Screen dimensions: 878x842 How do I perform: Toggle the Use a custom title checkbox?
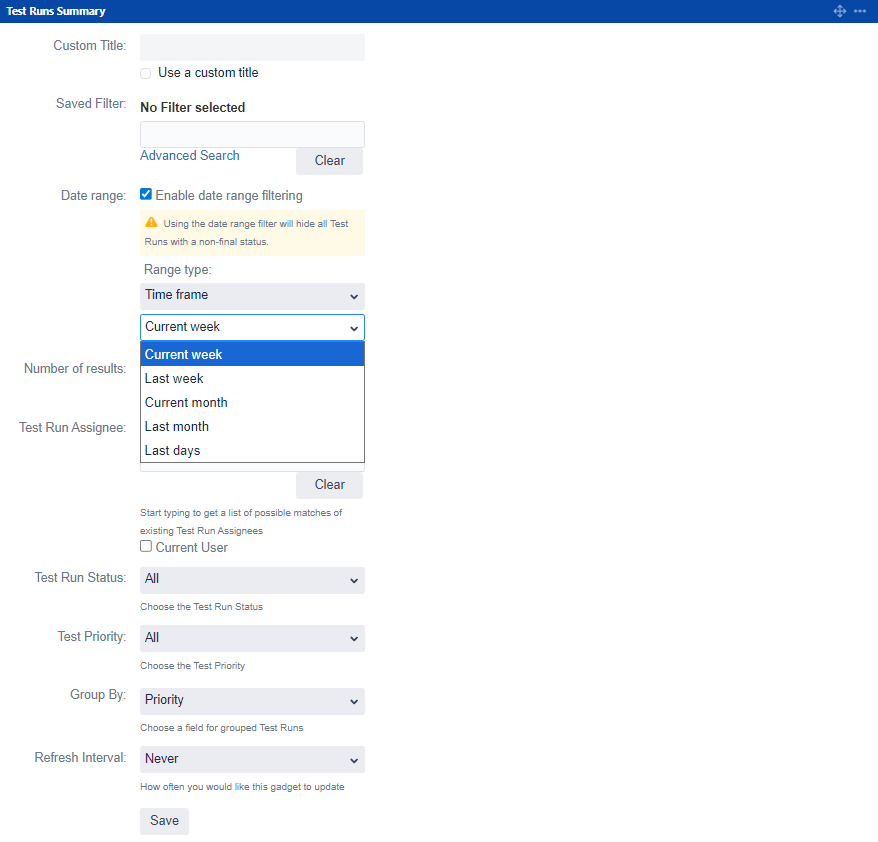[146, 73]
